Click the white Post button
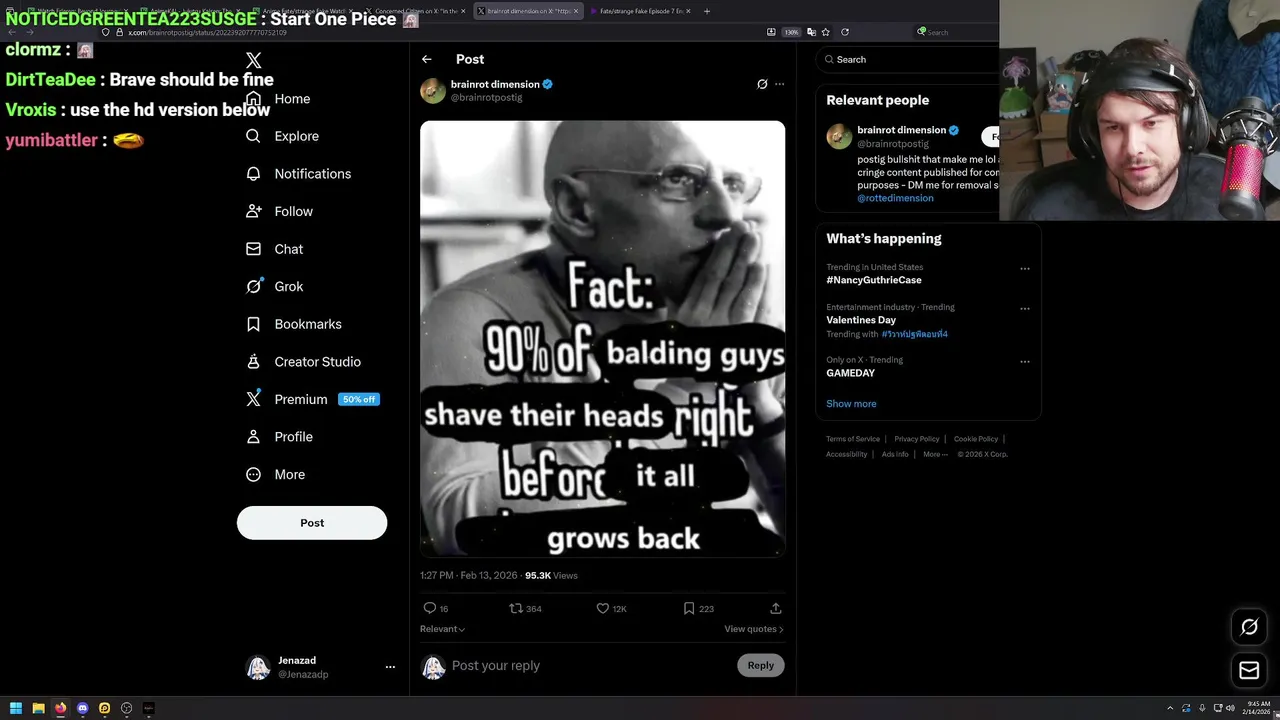 click(312, 523)
